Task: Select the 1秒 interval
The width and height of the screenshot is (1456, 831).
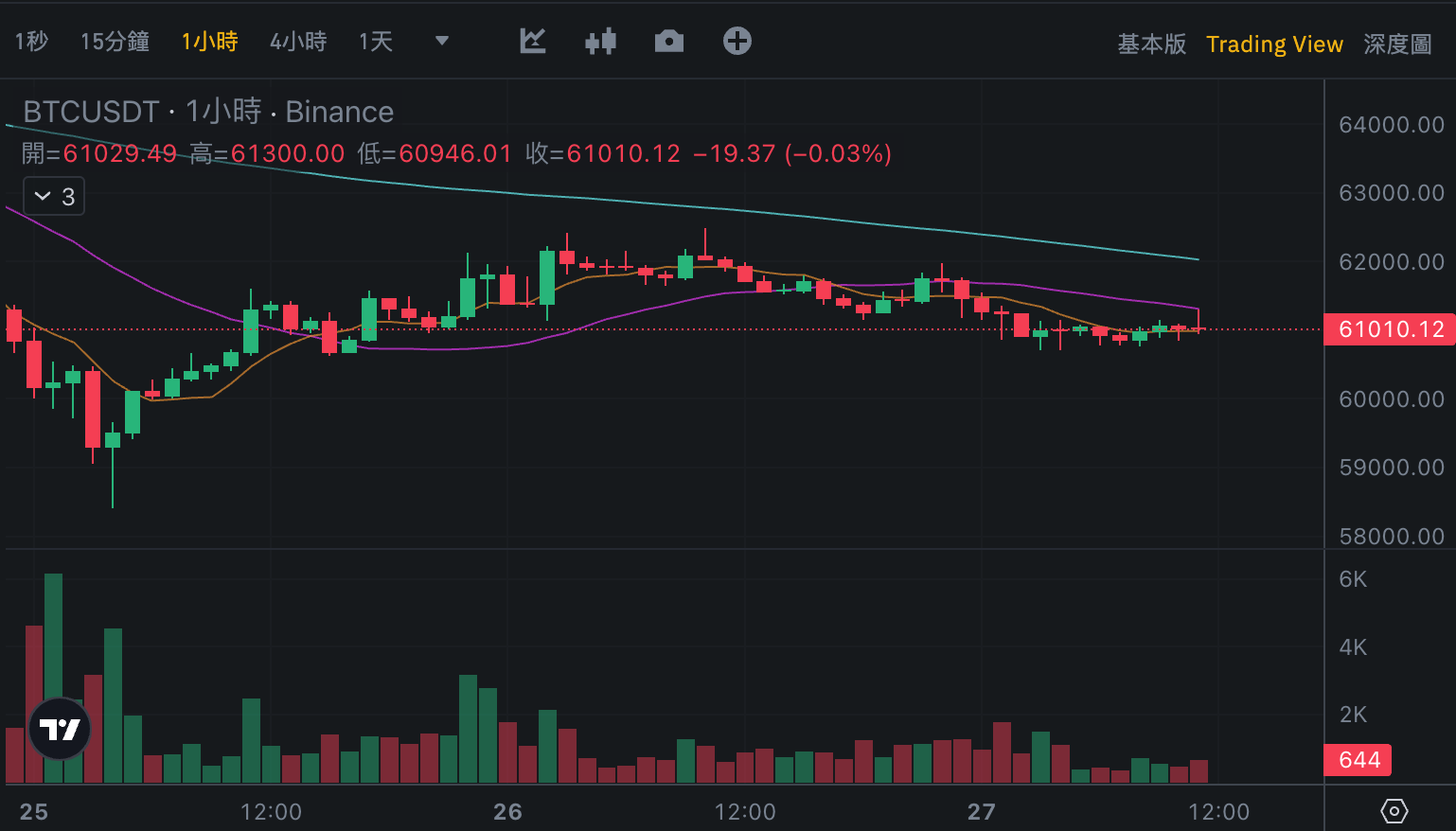Action: coord(31,42)
